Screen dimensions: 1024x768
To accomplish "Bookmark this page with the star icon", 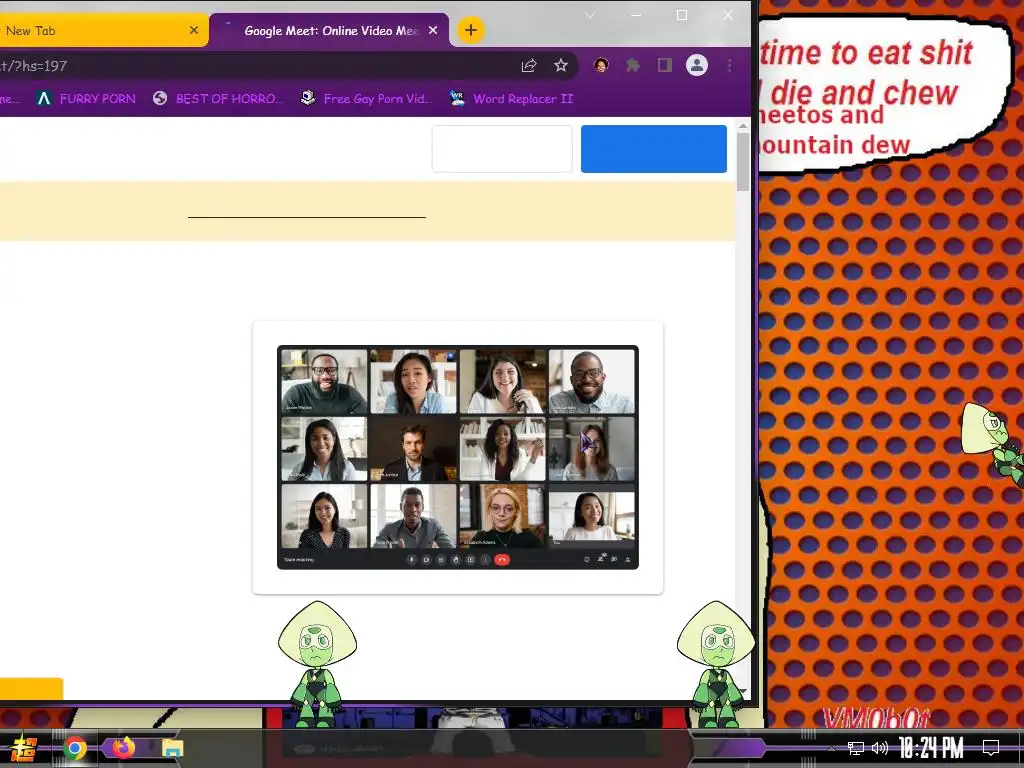I will click(x=561, y=65).
